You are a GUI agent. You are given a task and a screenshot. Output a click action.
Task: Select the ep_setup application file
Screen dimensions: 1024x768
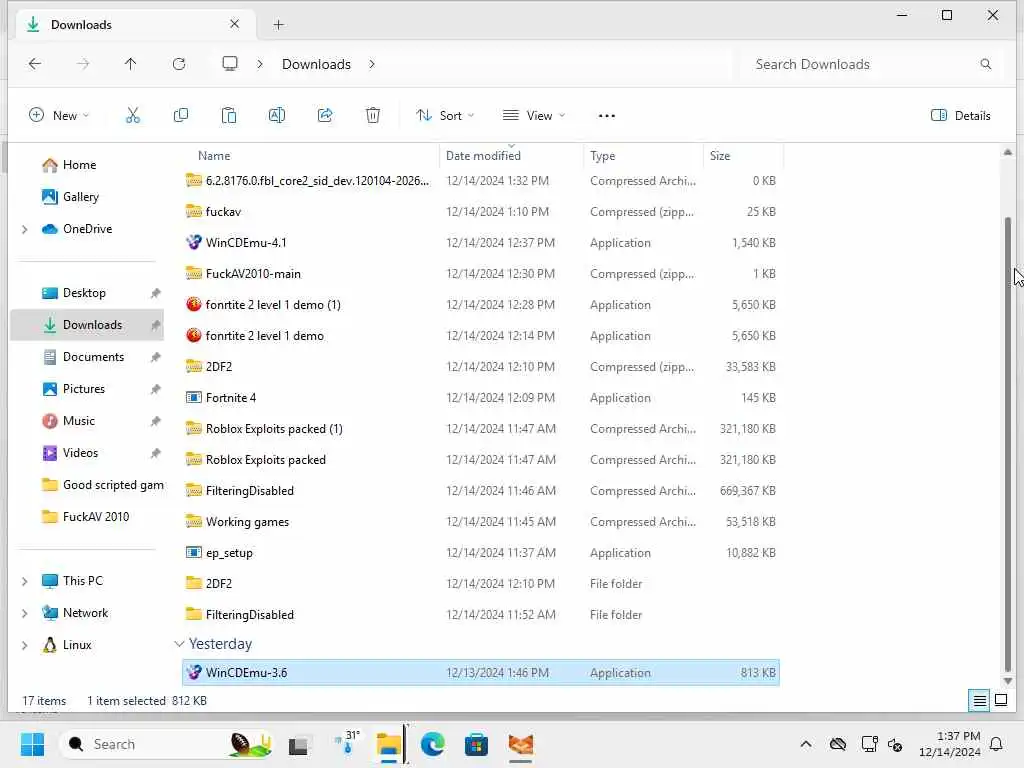pos(481,552)
